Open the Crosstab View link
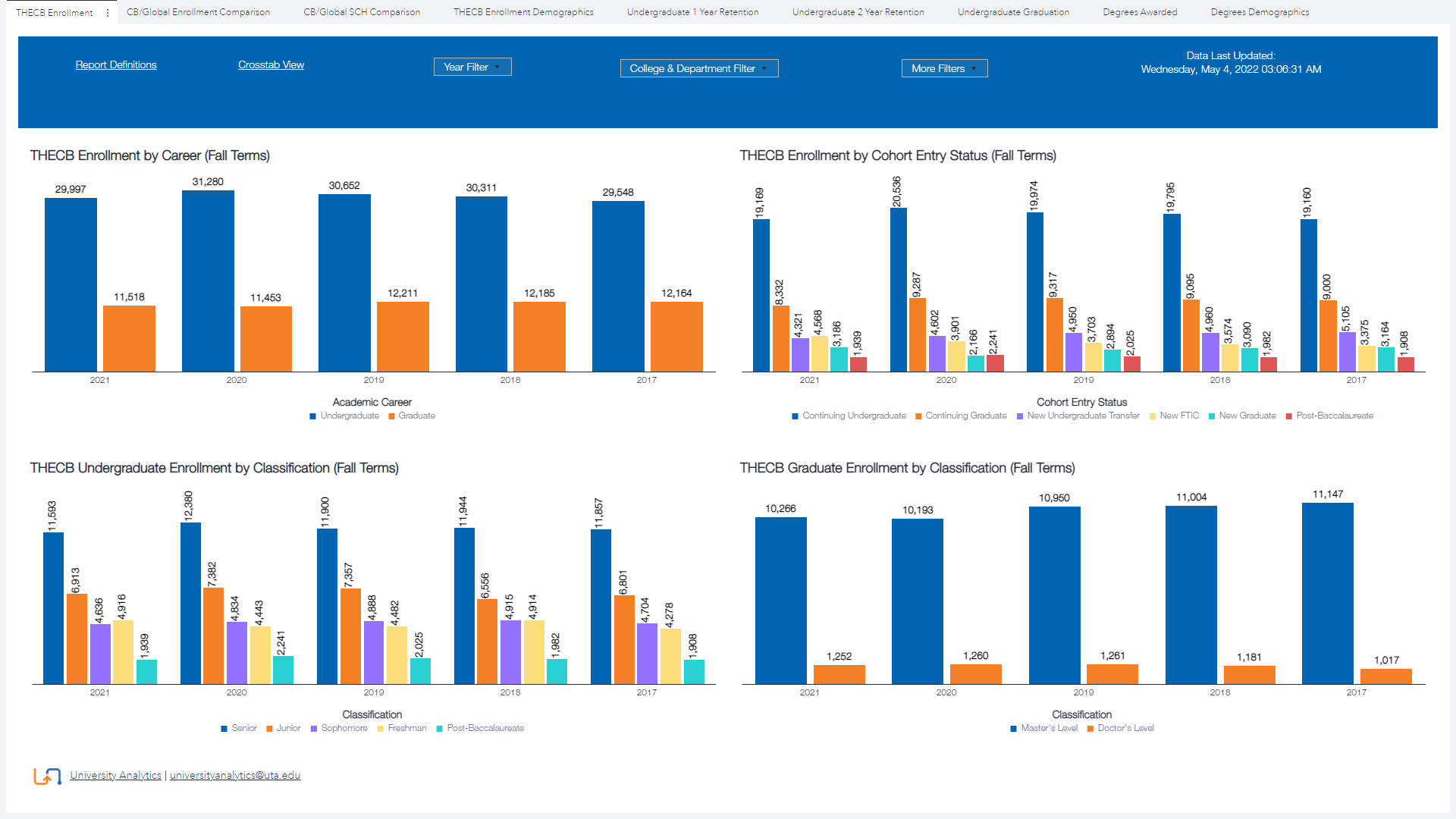This screenshot has width=1456, height=819. tap(271, 65)
